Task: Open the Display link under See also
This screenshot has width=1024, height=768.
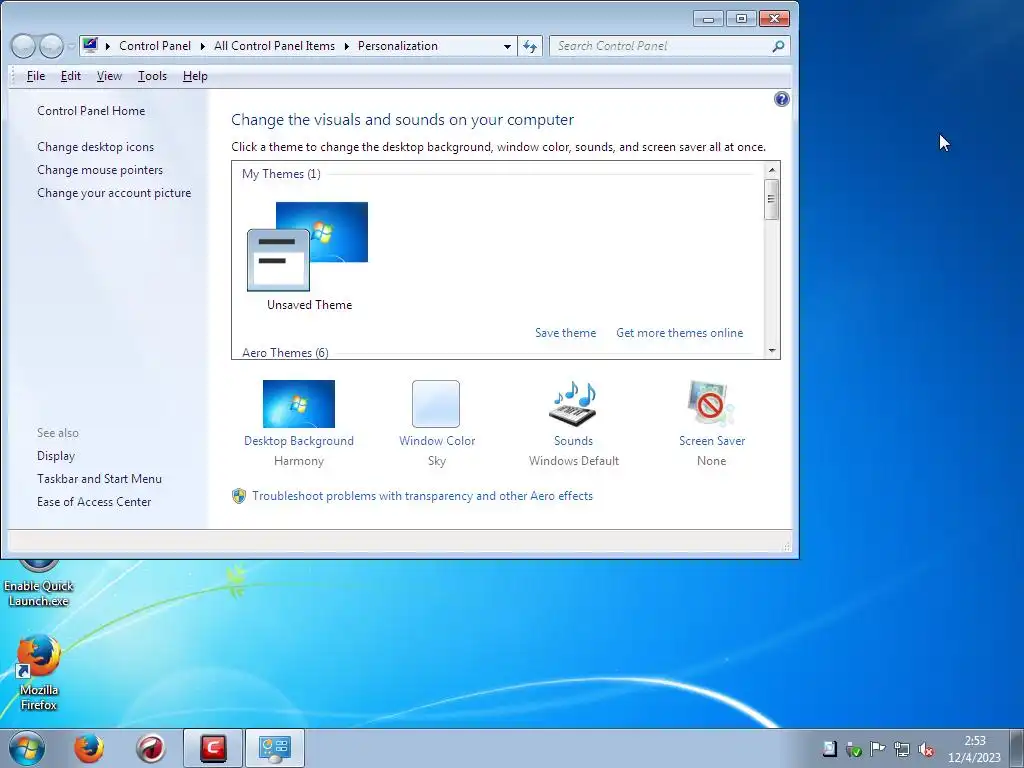Action: click(56, 456)
